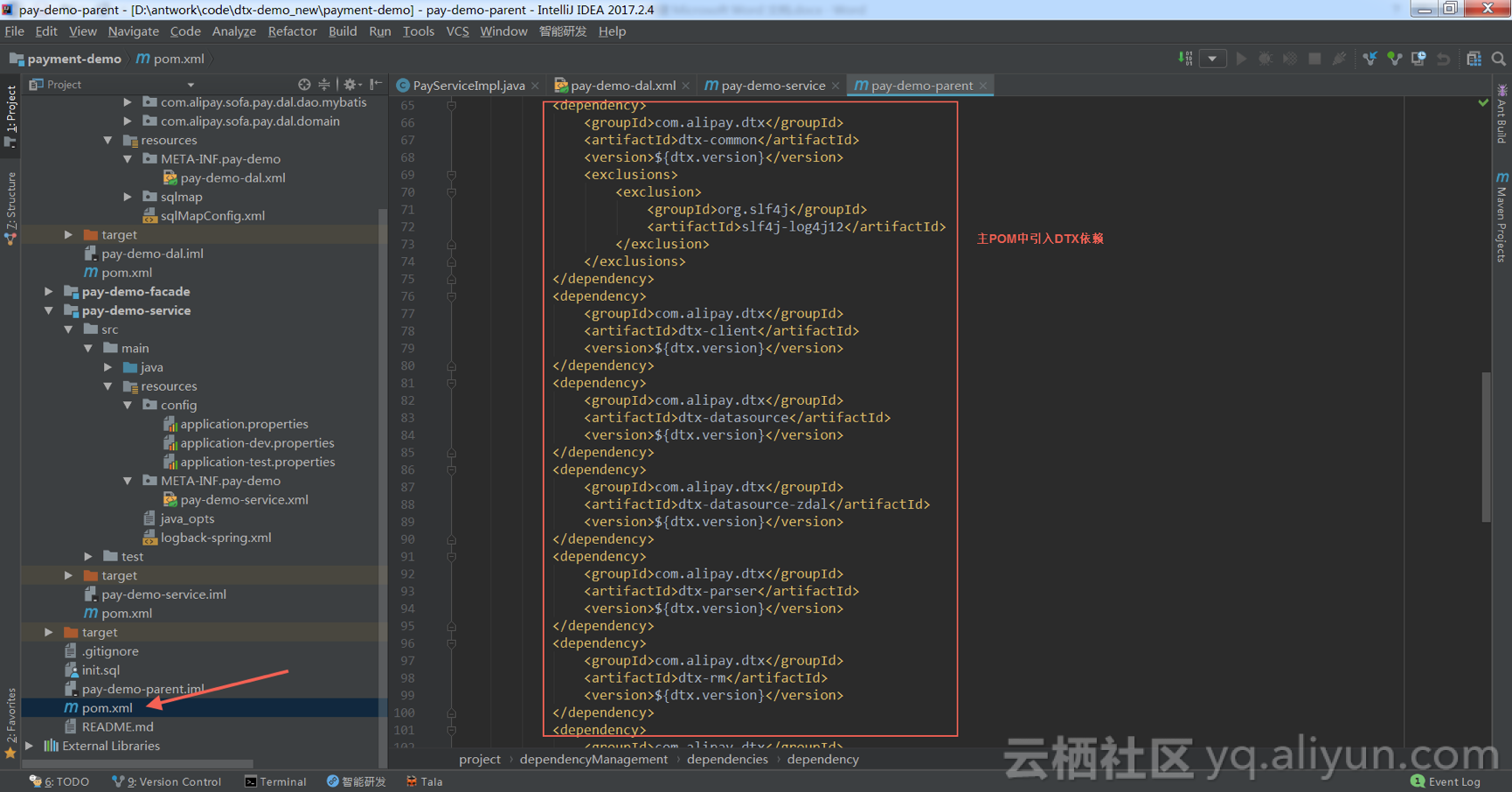Screen dimensions: 1512x792
Task: Hide the Project tool window
Action: coord(376,85)
